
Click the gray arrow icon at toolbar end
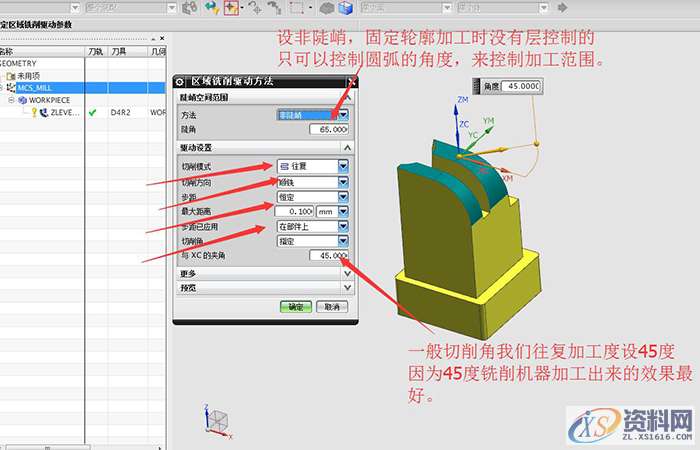coord(562,8)
